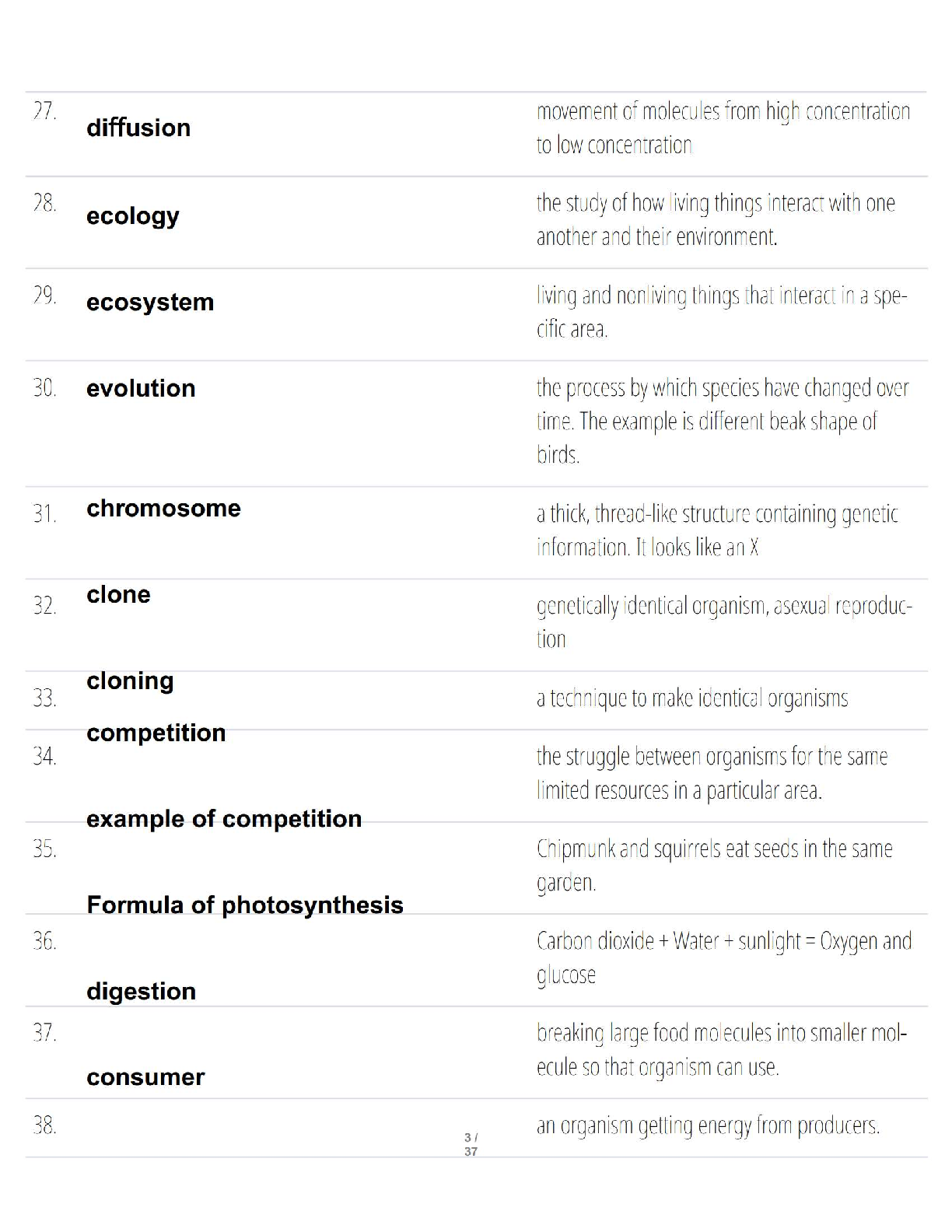Select row number 38
Screen dimensions: 952x1232
pos(44,1125)
